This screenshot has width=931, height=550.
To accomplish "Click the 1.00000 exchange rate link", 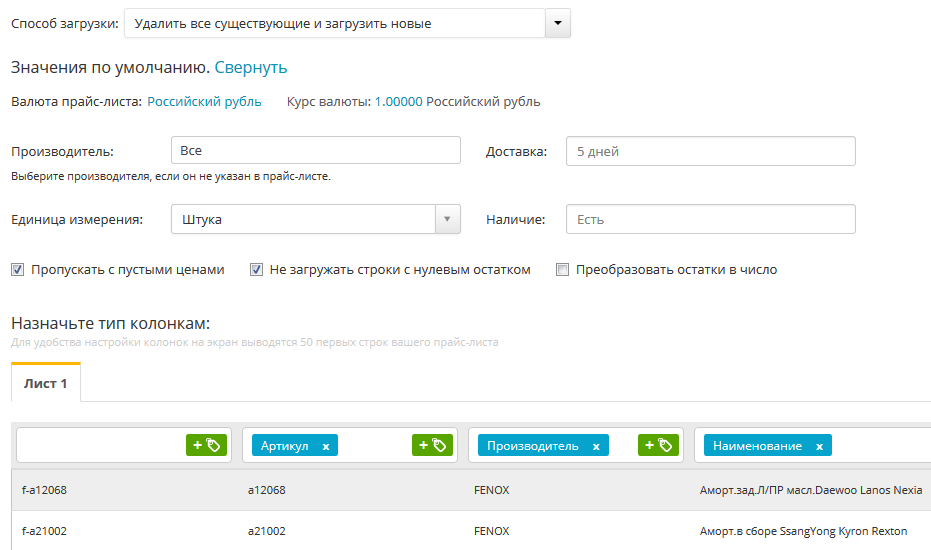I will [x=398, y=102].
